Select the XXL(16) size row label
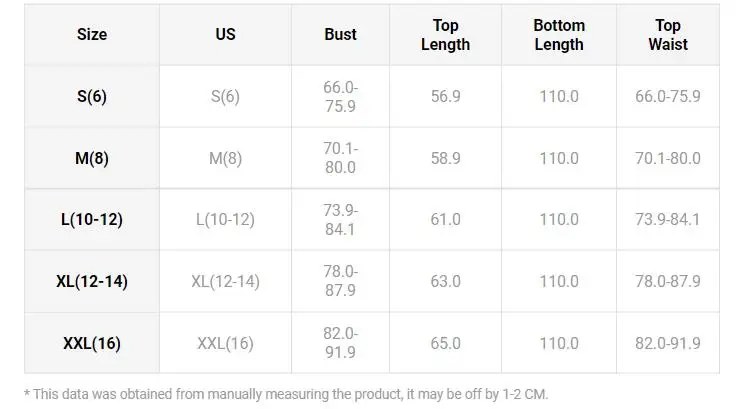The image size is (737, 409). [x=92, y=343]
